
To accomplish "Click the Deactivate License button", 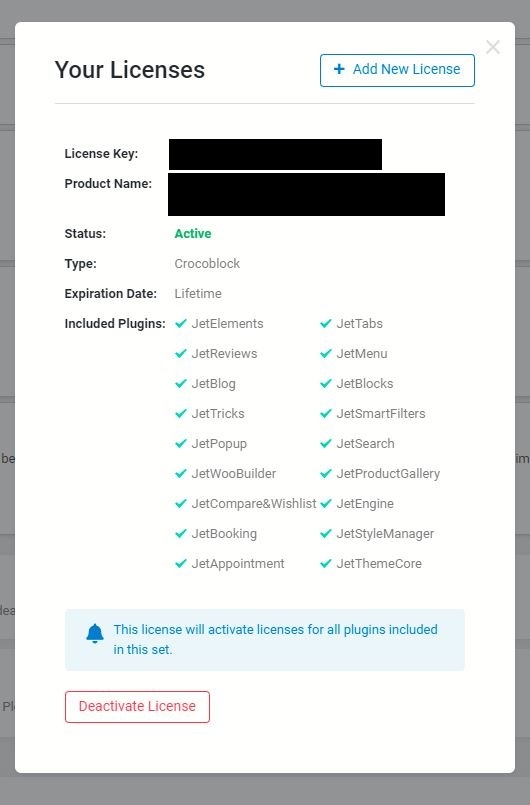I will tap(137, 706).
